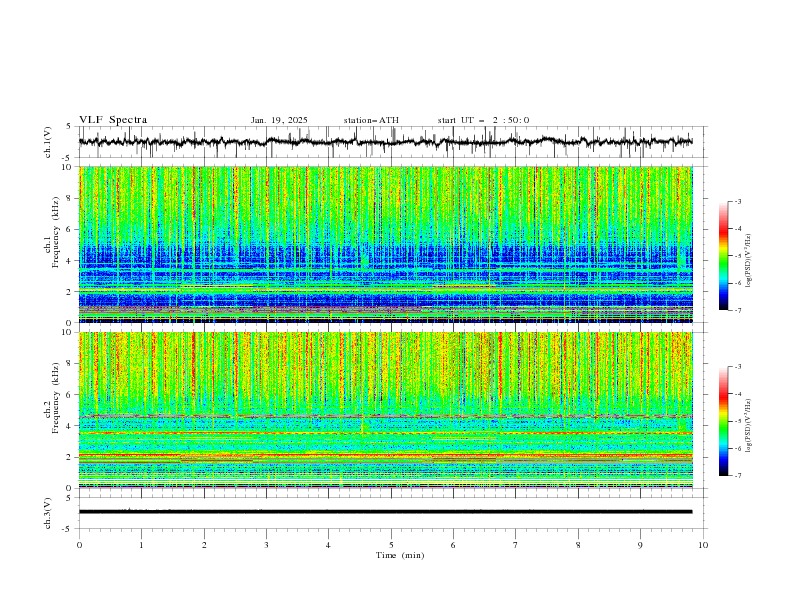Click the '5' tick on Time axis
This screenshot has height=612, width=792.
click(x=391, y=545)
